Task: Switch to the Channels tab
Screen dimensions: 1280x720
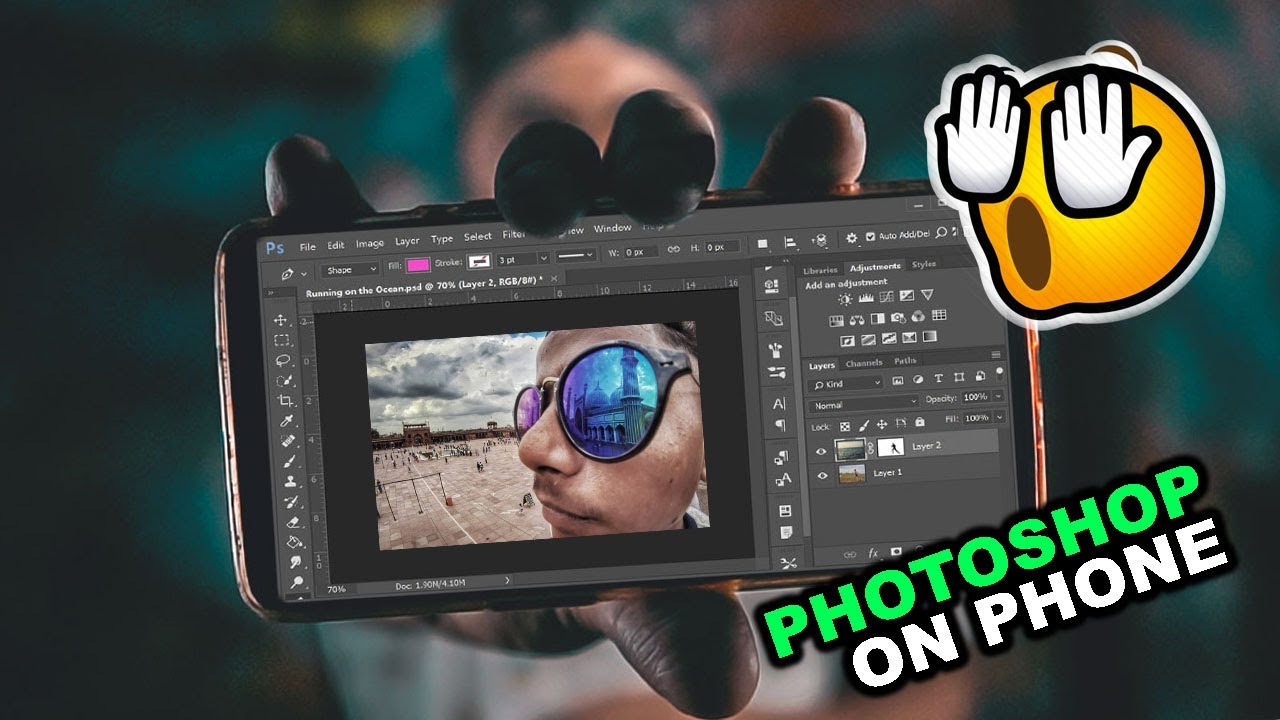Action: click(x=864, y=363)
